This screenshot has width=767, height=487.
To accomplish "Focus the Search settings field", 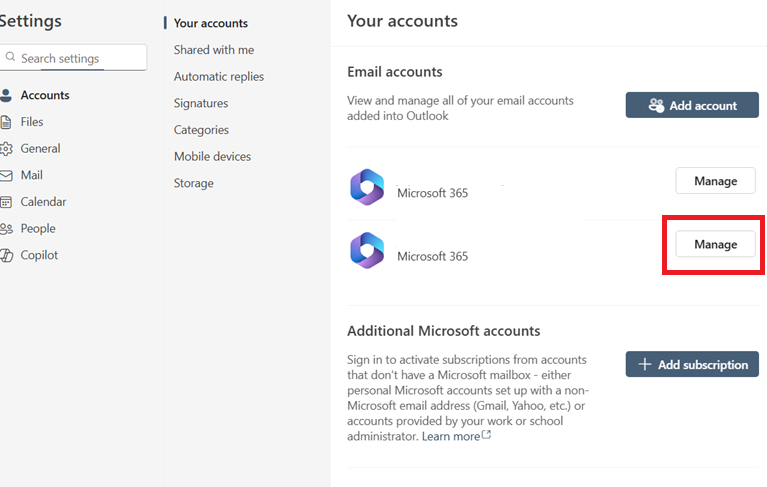I will tap(73, 58).
